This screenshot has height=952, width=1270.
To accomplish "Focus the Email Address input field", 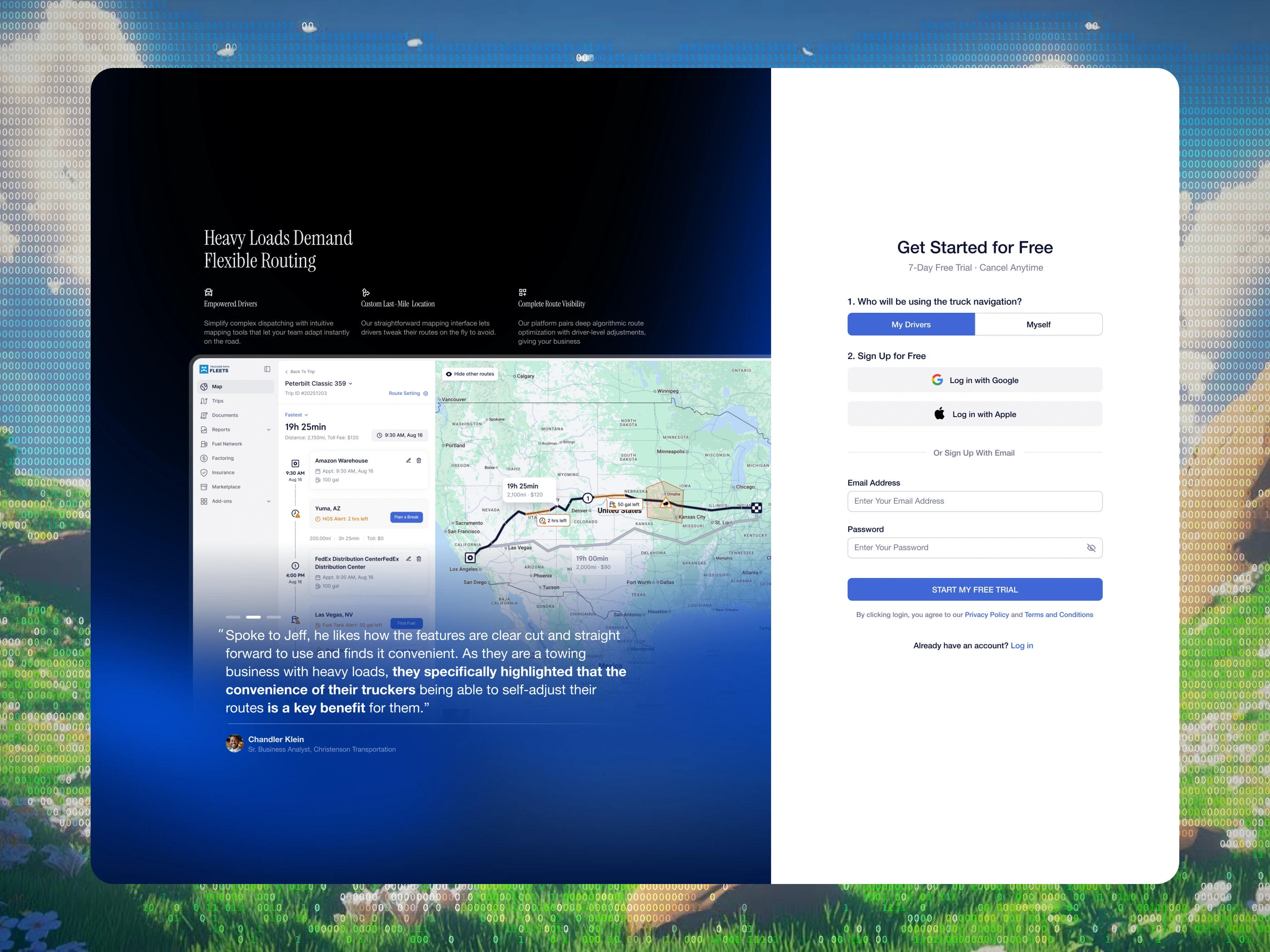I will point(975,501).
